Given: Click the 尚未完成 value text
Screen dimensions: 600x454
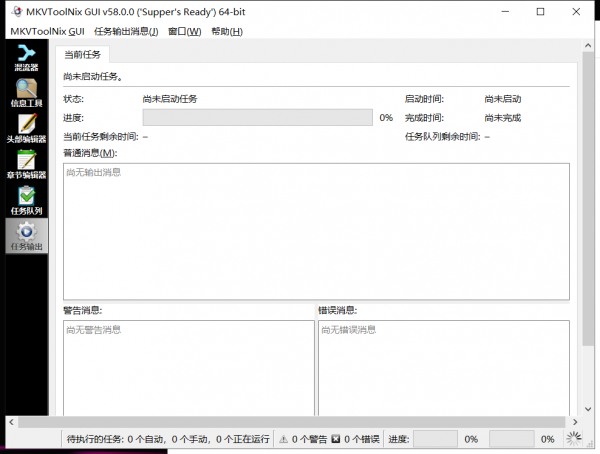Looking at the screenshot, I should 503,118.
